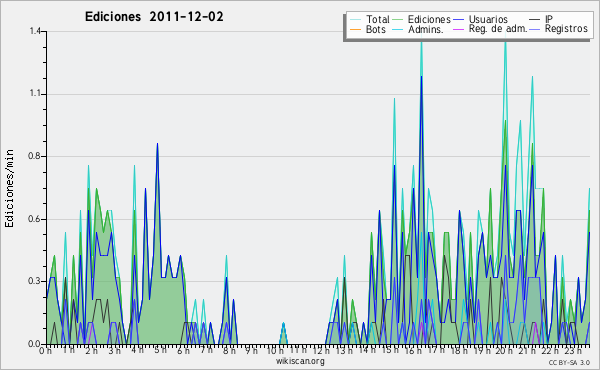
Task: Click the y-axis value 0.3
Action: [x=35, y=281]
